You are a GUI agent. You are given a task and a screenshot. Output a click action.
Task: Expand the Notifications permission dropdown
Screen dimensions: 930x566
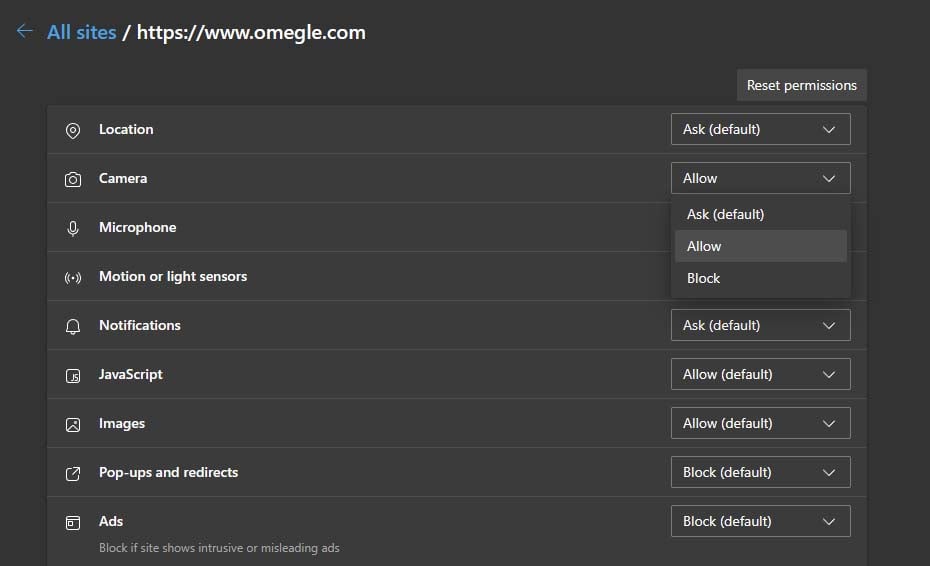tap(760, 325)
